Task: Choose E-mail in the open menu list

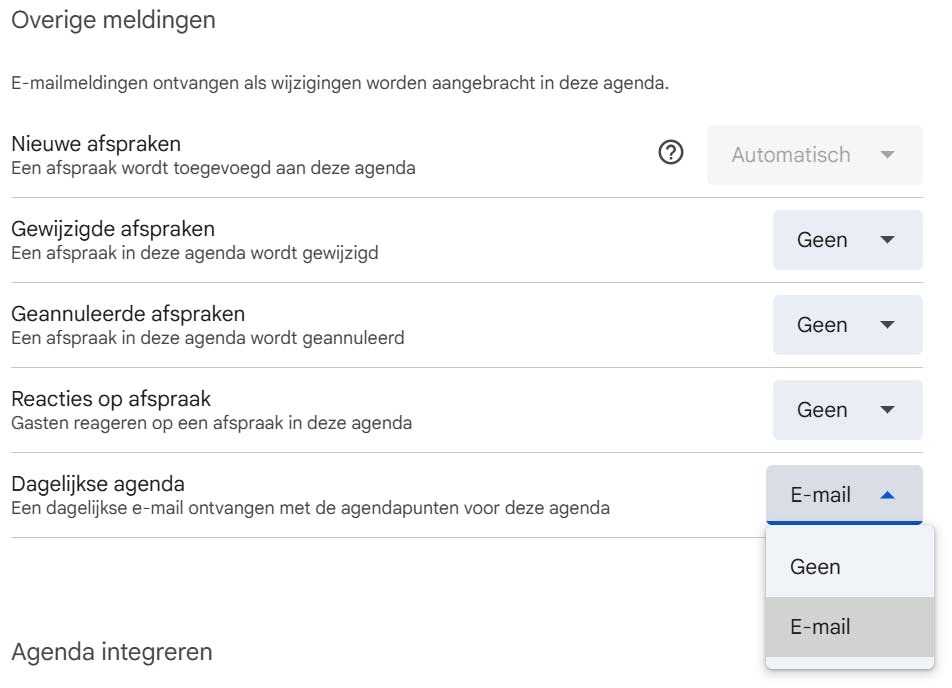Action: (820, 627)
